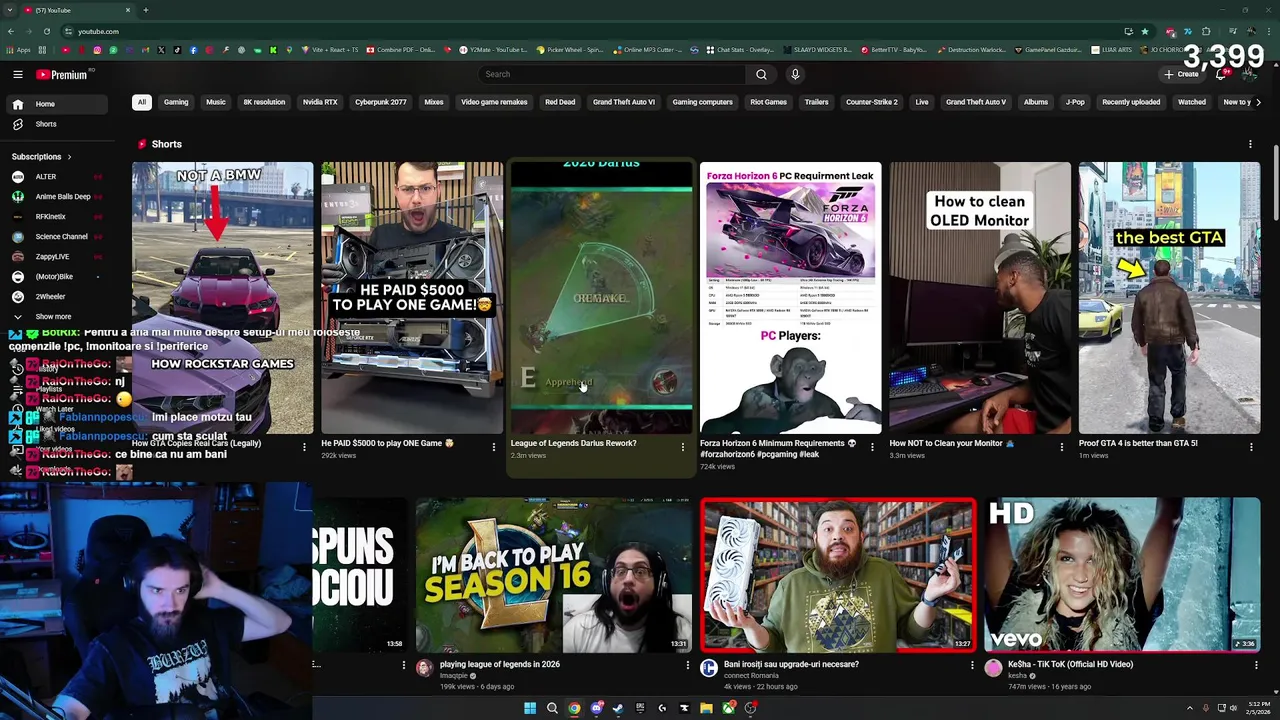Filter by Grand Theft Auto VI chip

[624, 102]
